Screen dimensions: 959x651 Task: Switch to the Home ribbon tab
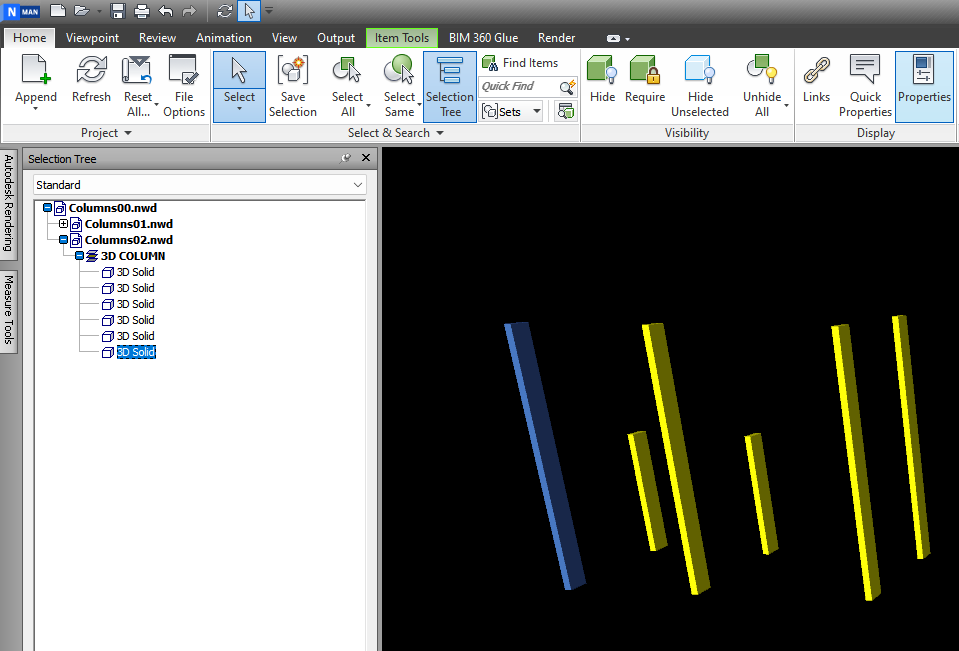click(x=29, y=38)
